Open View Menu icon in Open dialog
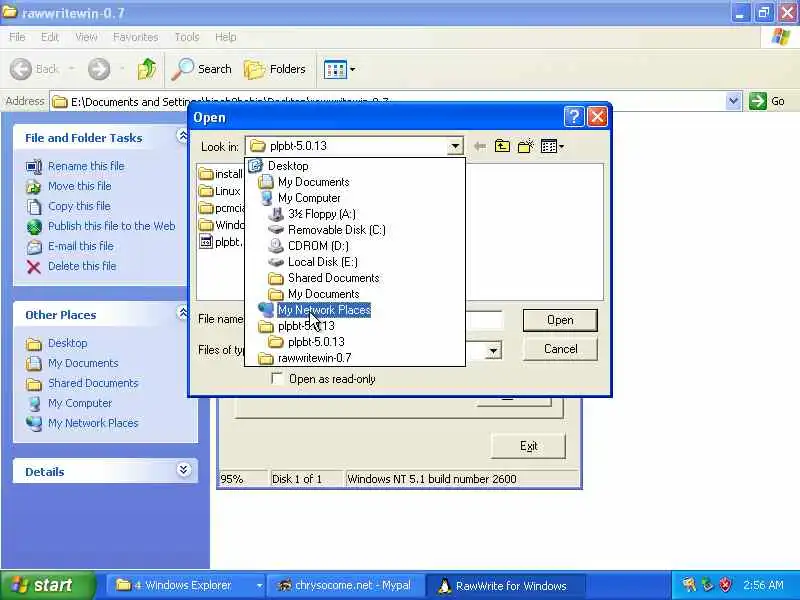 coord(552,147)
